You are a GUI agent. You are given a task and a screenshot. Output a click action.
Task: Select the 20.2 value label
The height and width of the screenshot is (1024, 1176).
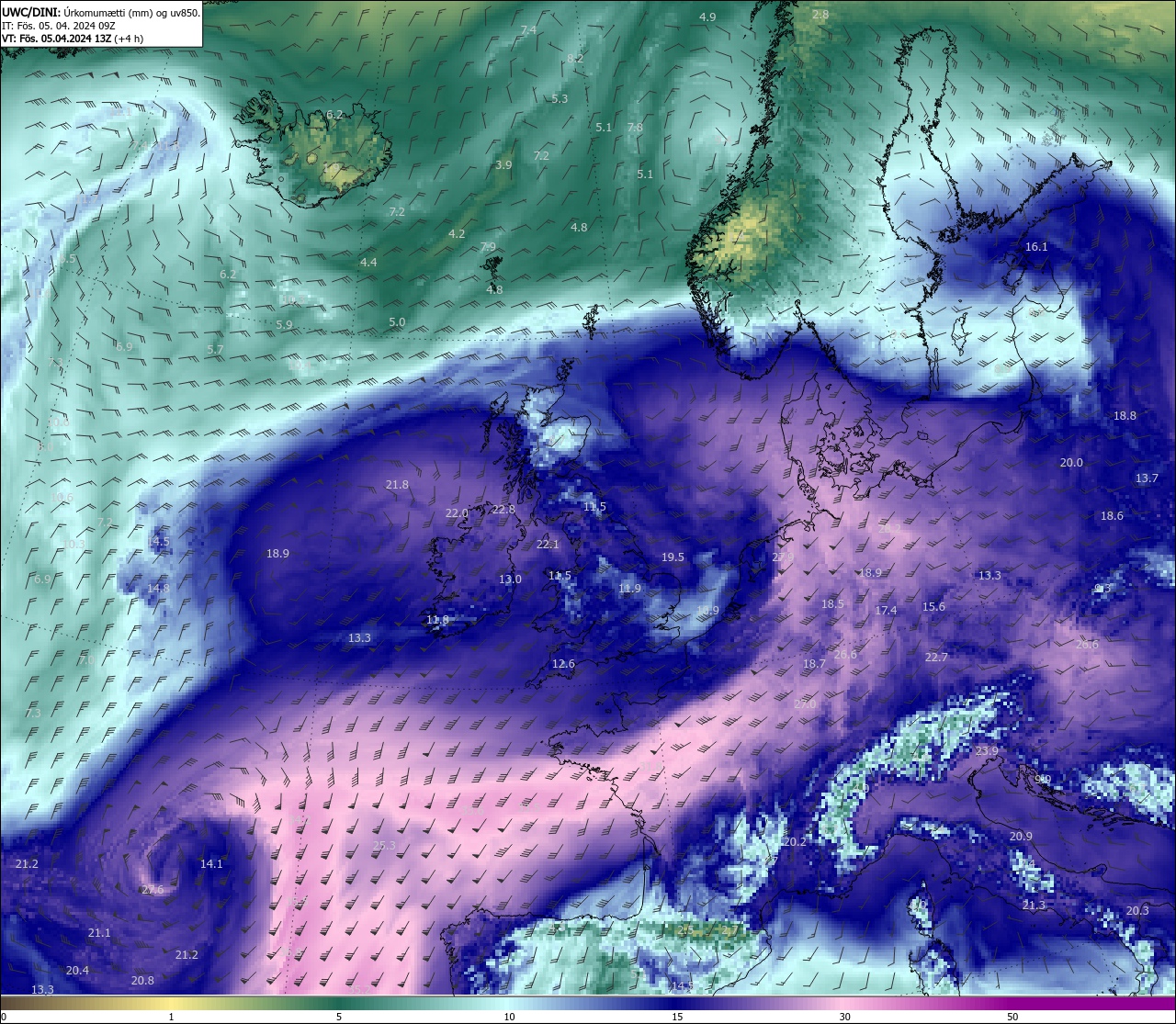tap(795, 842)
